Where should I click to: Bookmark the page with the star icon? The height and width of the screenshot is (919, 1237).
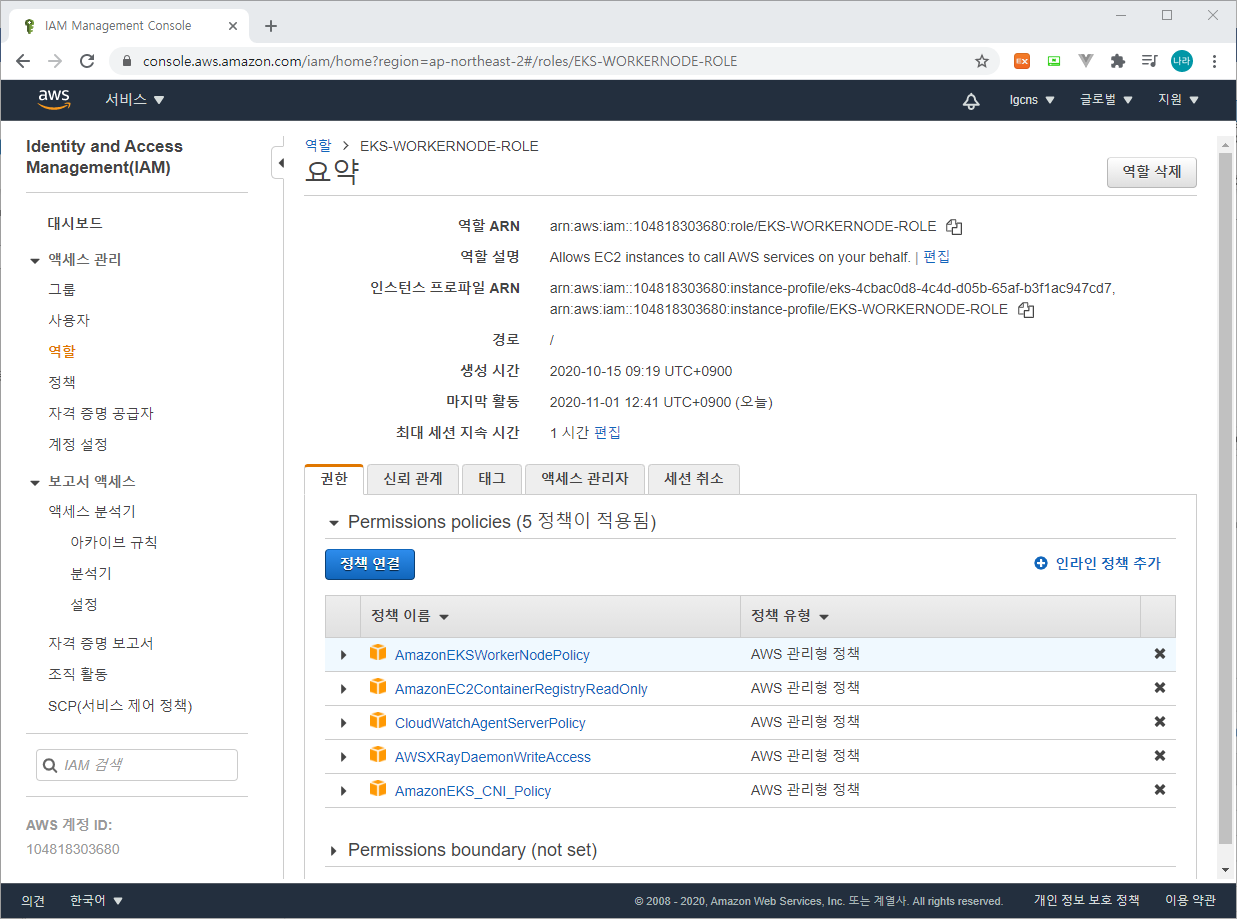(982, 61)
